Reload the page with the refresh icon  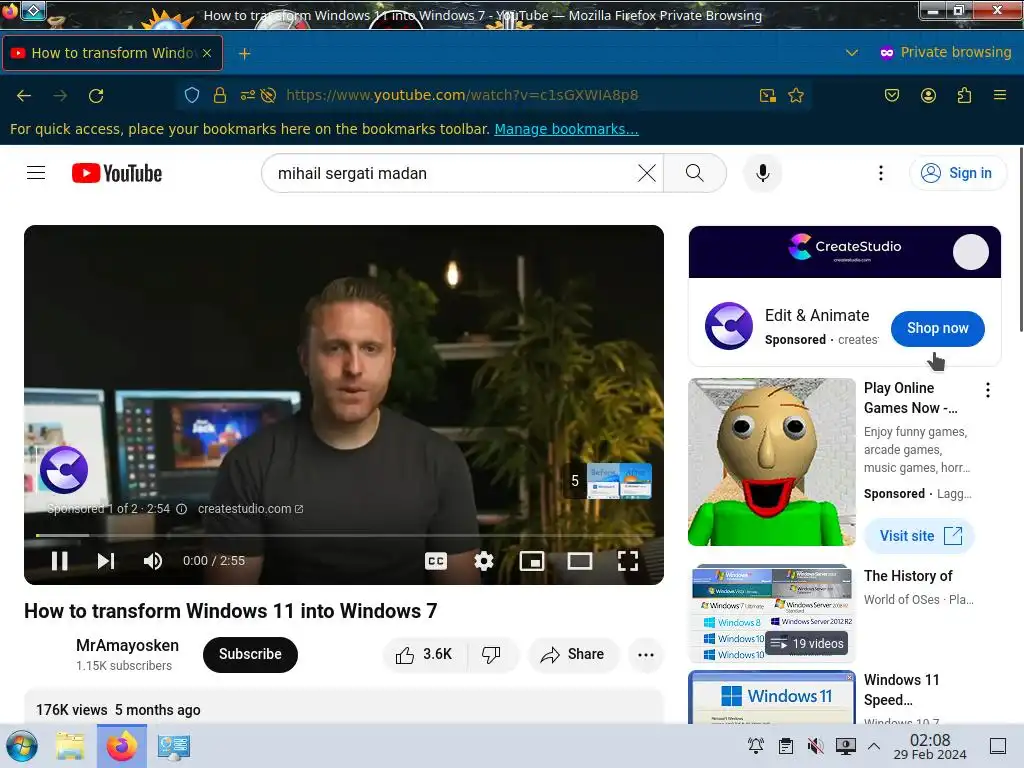tap(96, 96)
